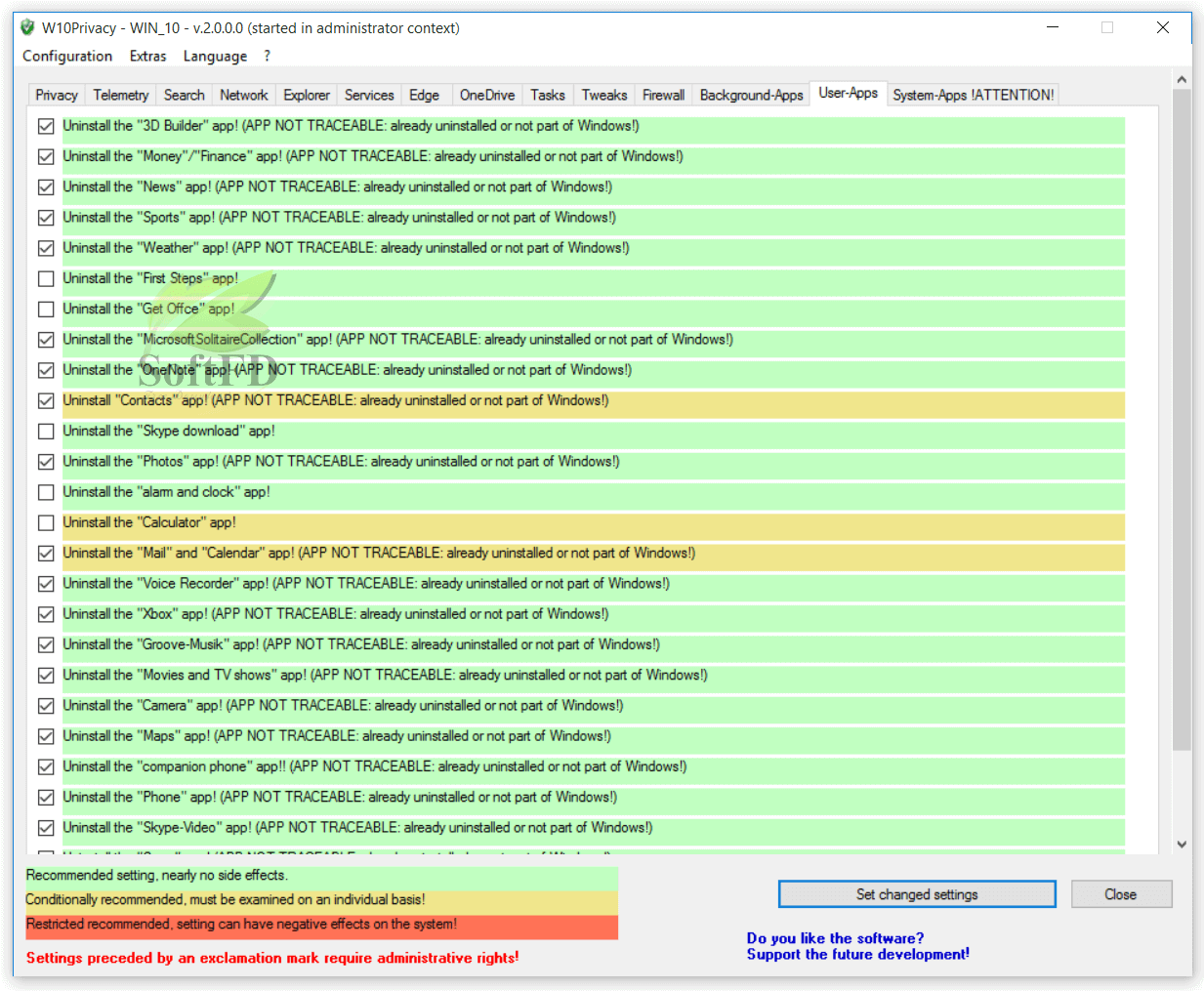Toggle Uninstall the "Photos" app checkbox
The width and height of the screenshot is (1204, 991).
[x=46, y=462]
